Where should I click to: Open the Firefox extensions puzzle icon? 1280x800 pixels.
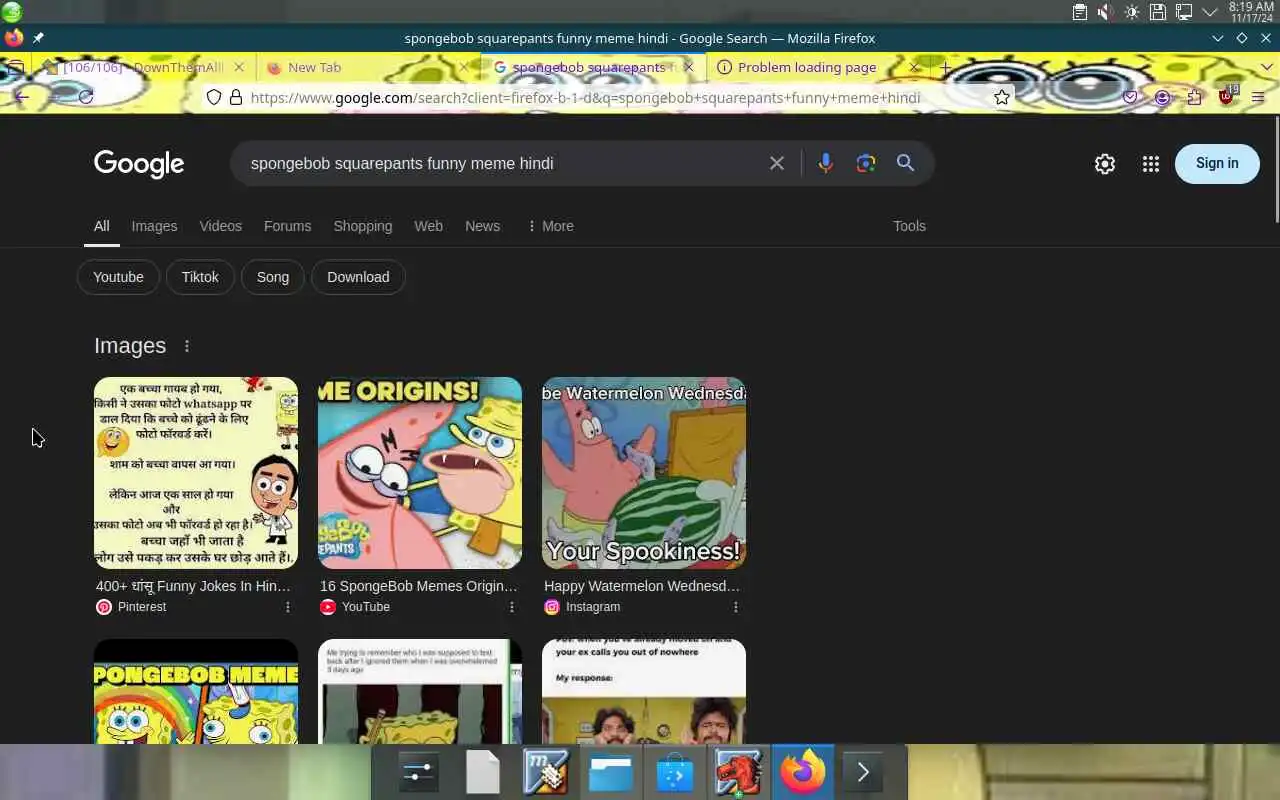(x=1194, y=97)
